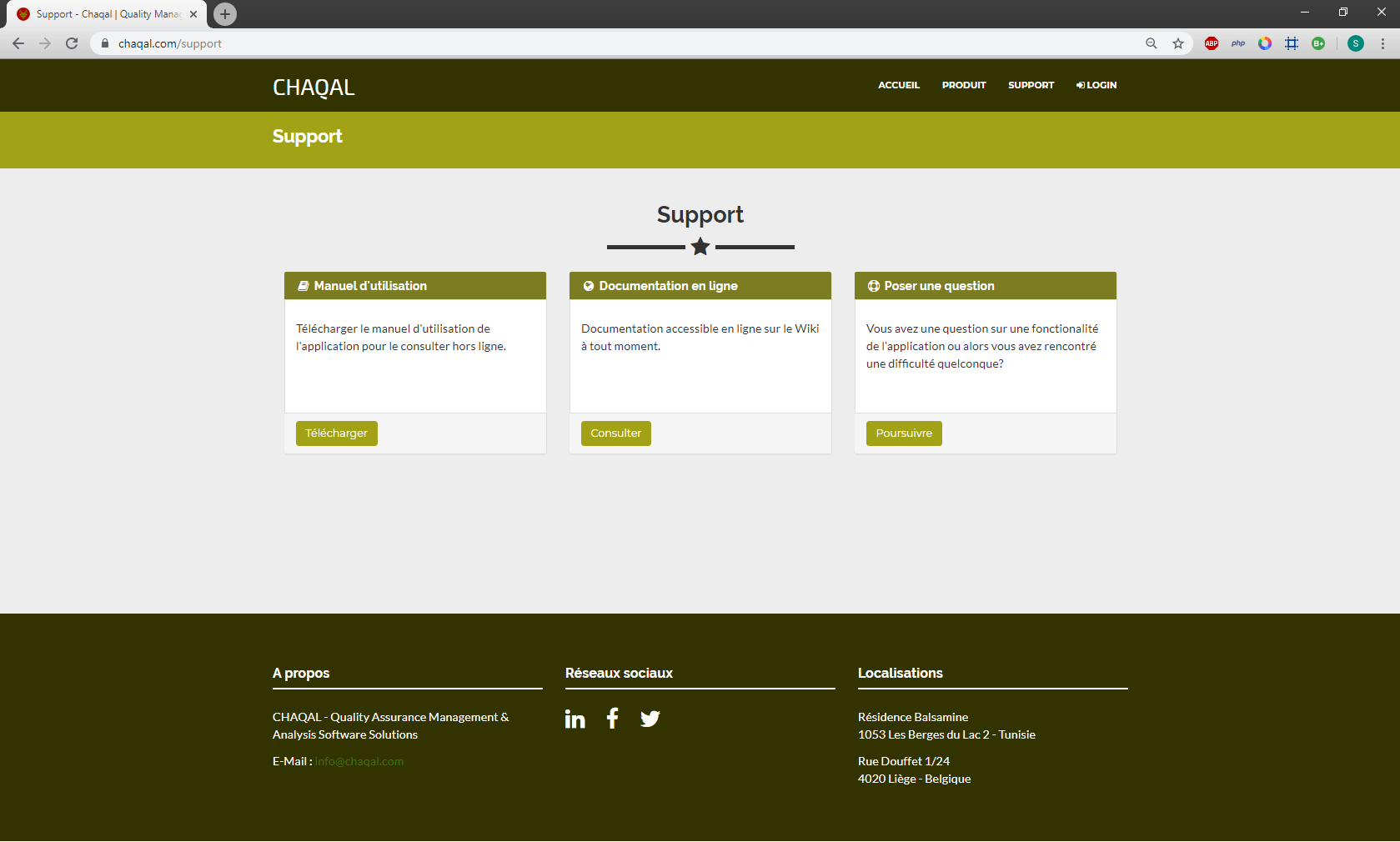Open the LinkedIn social icon in footer

[x=575, y=719]
